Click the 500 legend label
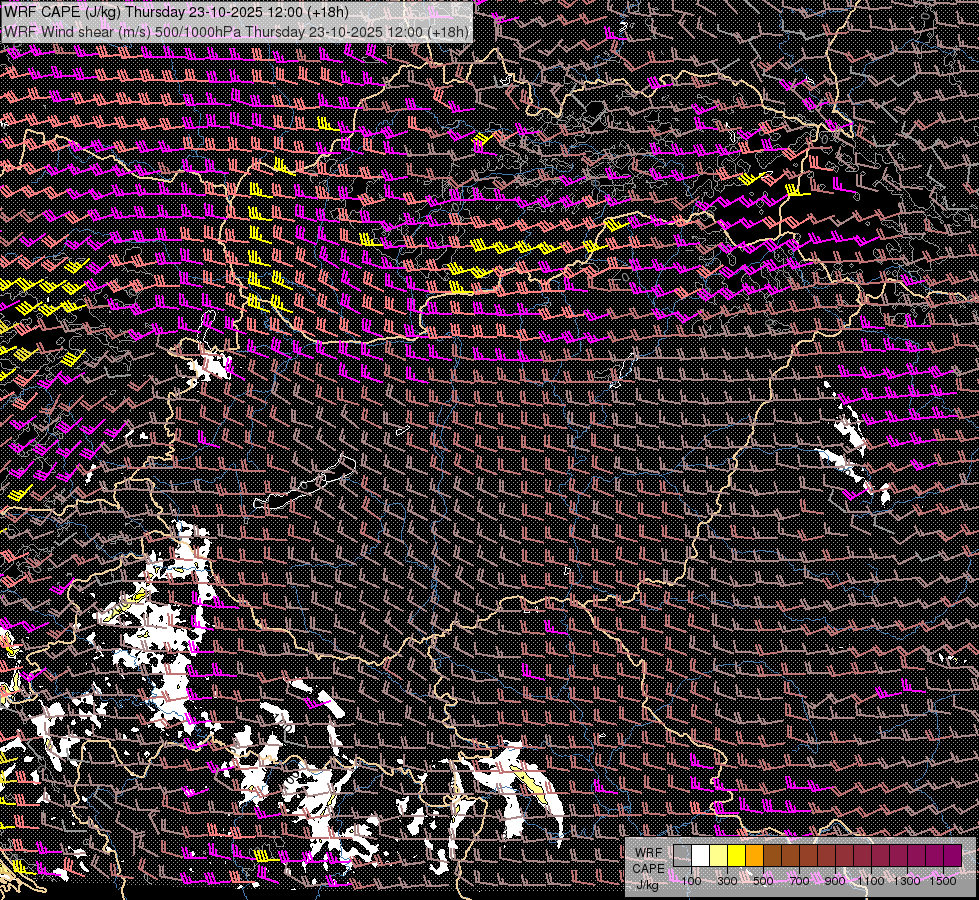Viewport: 979px width, 900px height. coord(763,881)
